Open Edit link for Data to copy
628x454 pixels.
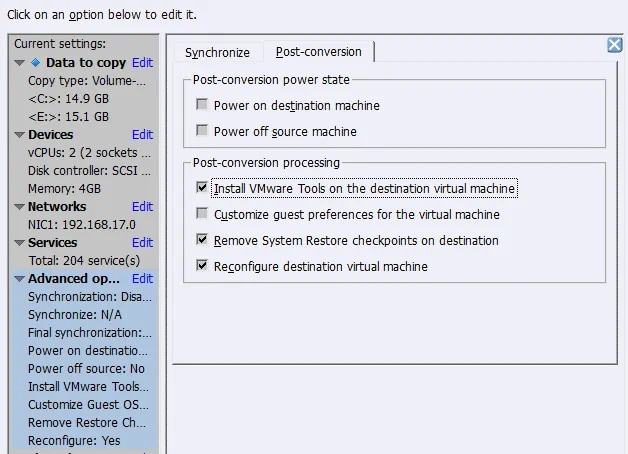(142, 63)
